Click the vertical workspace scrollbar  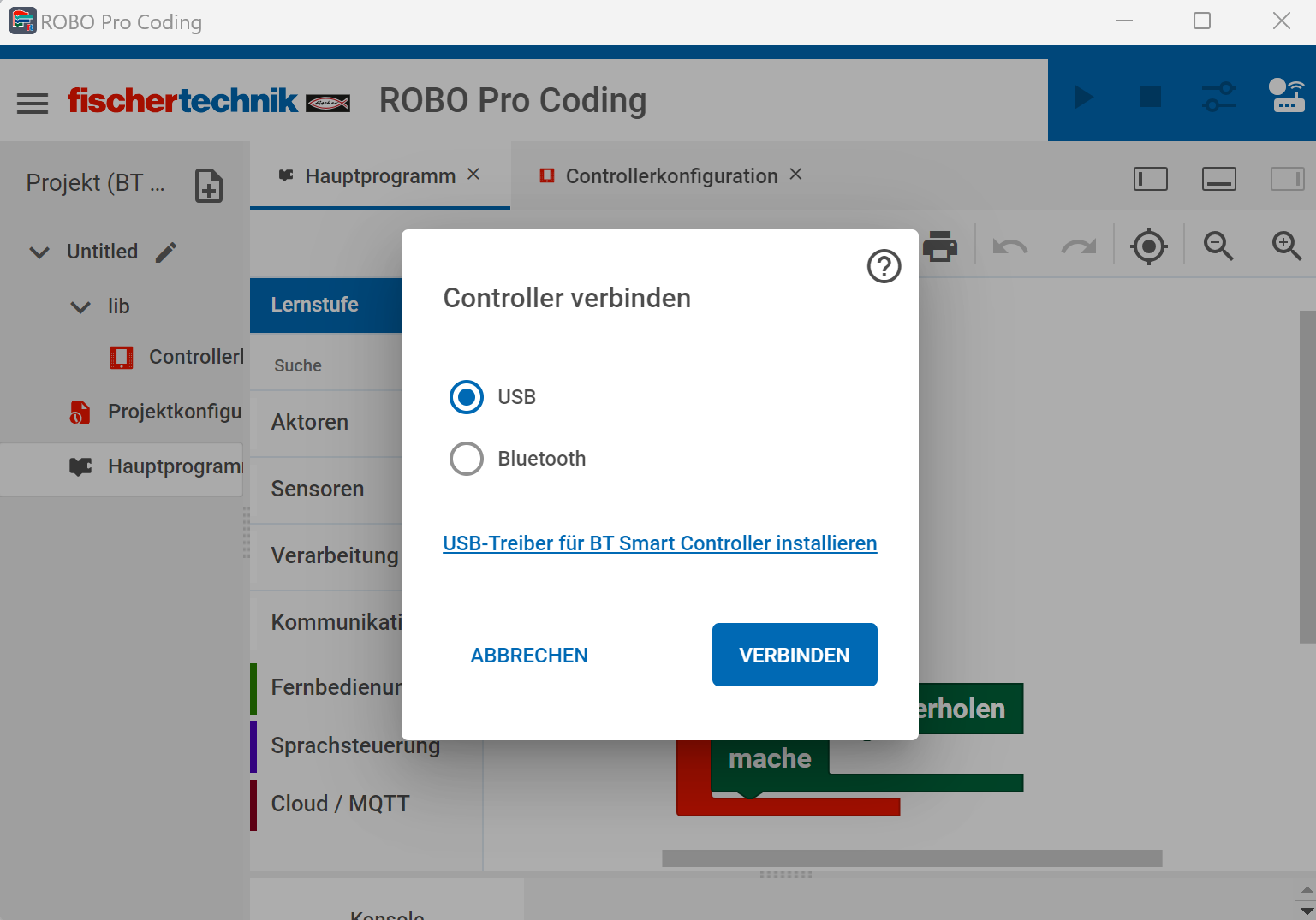pos(1307,477)
